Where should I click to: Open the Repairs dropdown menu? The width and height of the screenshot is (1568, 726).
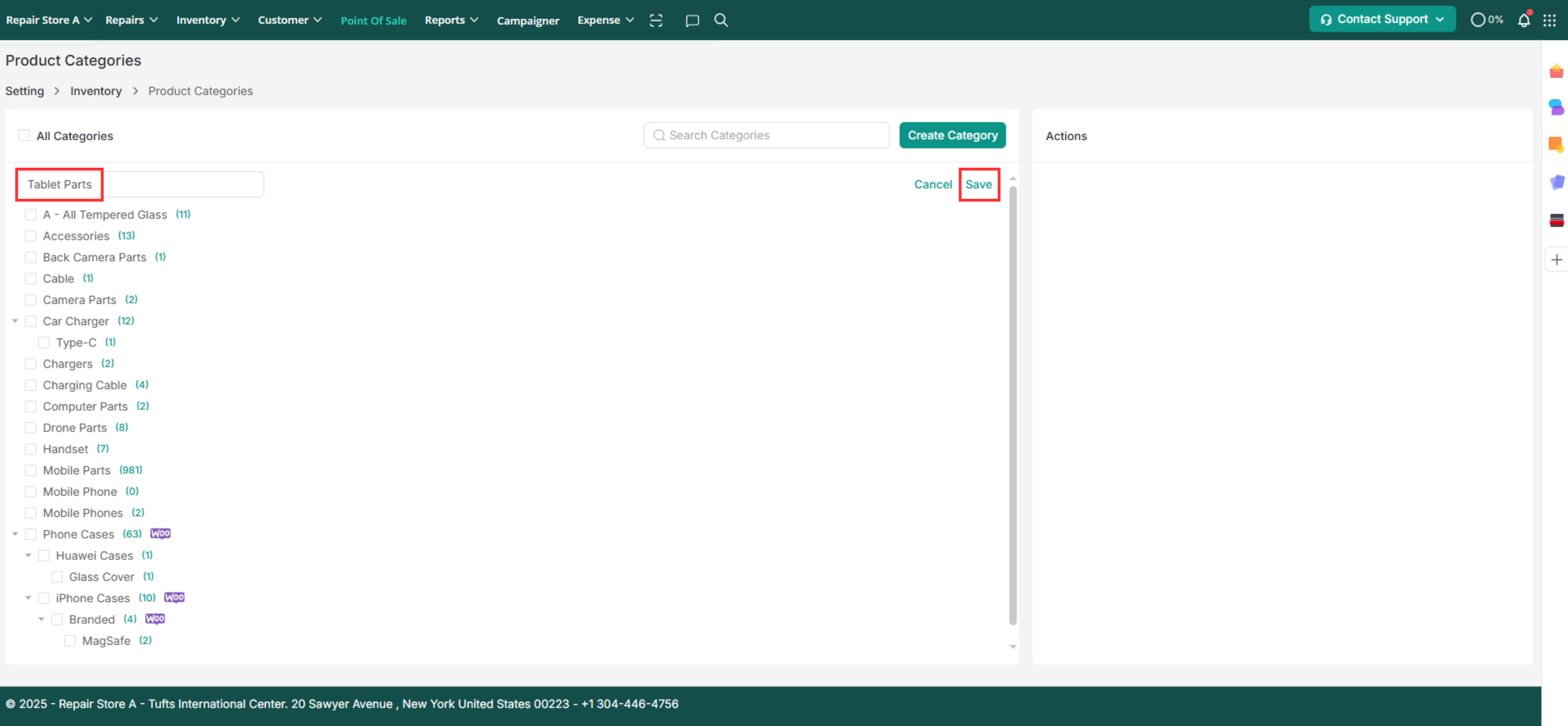(x=131, y=20)
